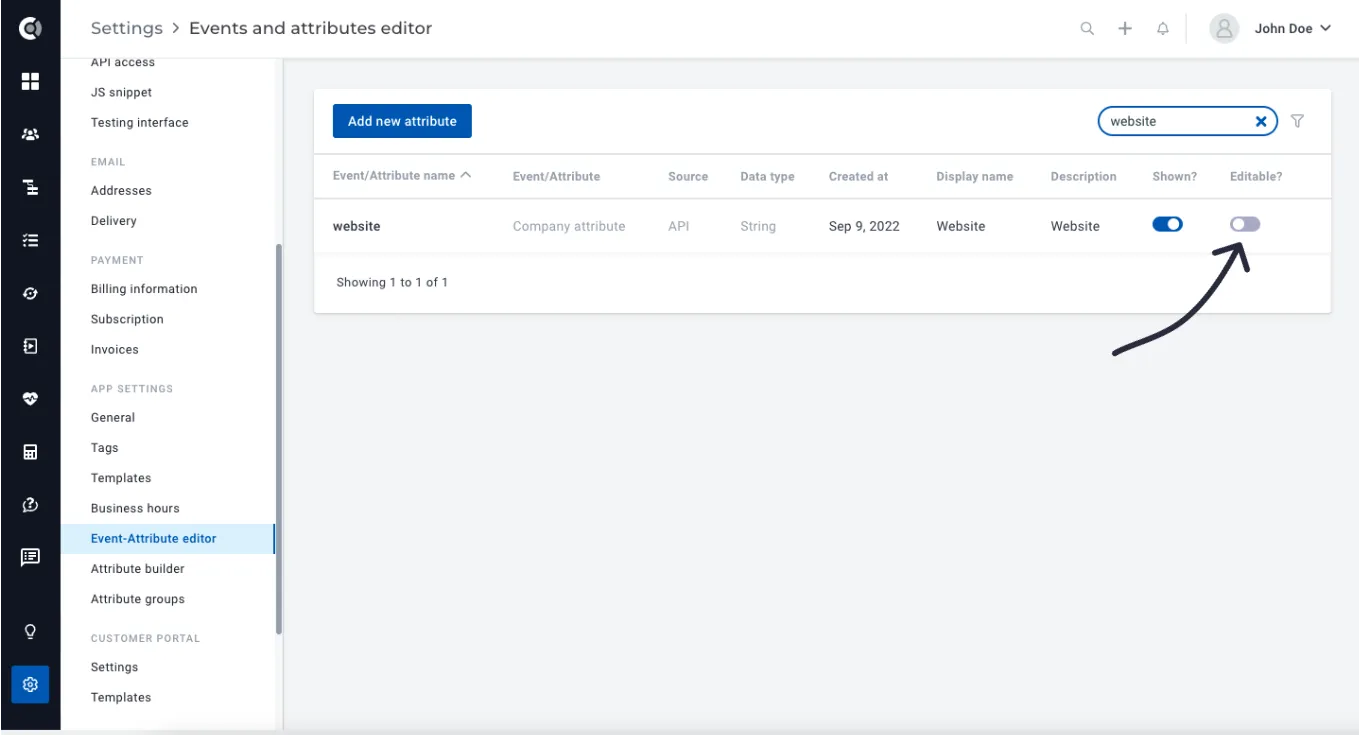
Task: Sort by Event/Attribute name column
Action: [402, 176]
